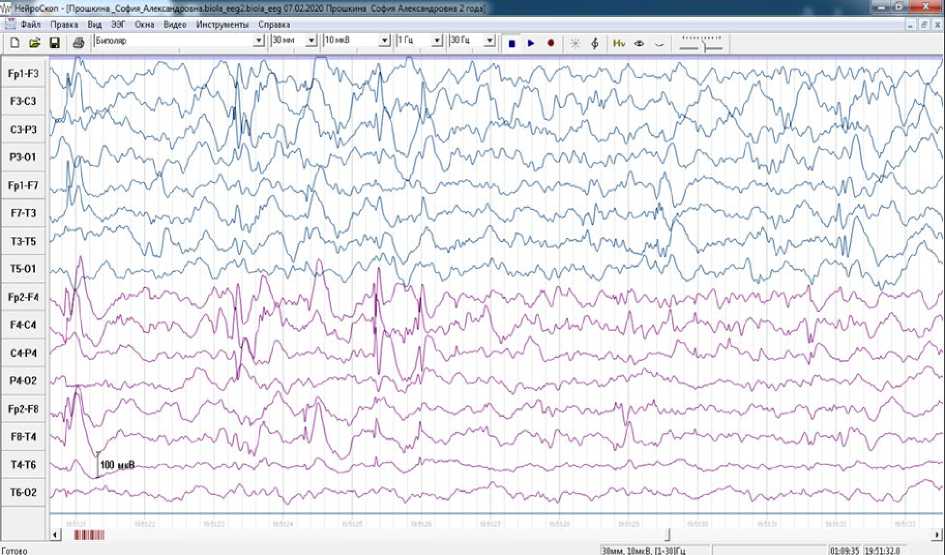The image size is (945, 555).
Task: Open the 10 мкВ sensitivity dropdown
Action: pos(386,41)
